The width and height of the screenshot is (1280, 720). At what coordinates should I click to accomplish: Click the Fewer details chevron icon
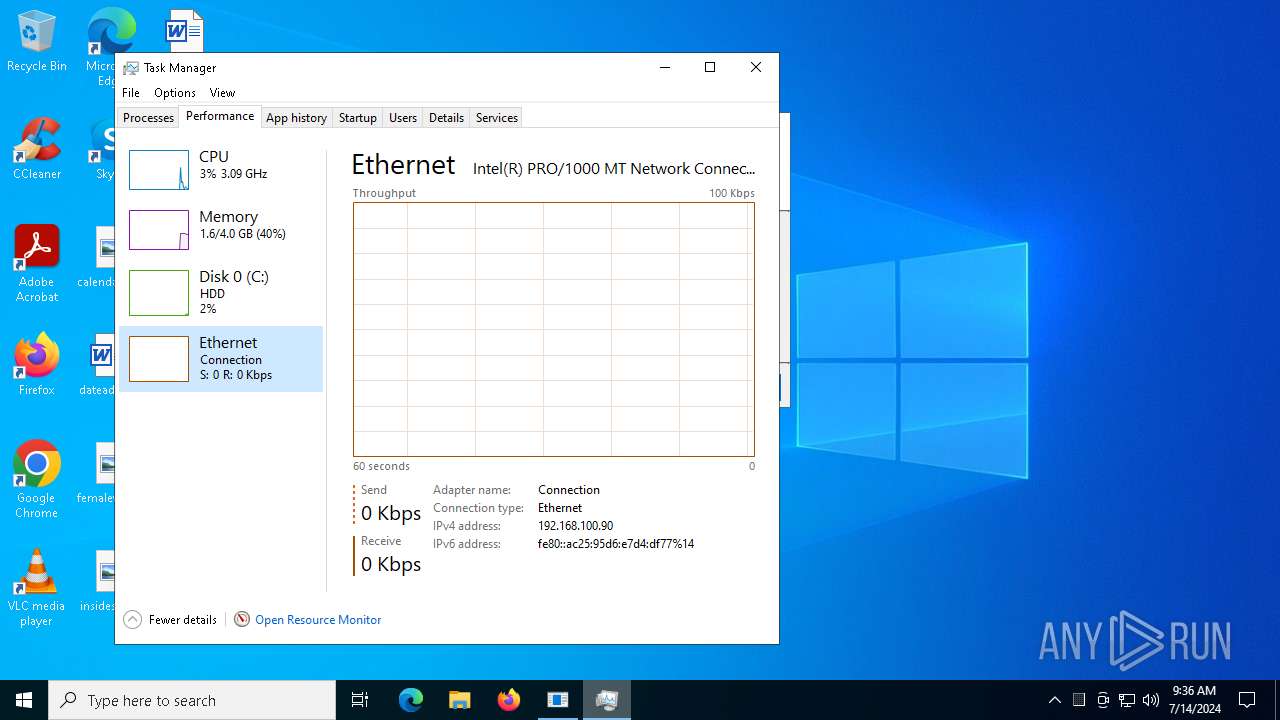[x=133, y=620]
